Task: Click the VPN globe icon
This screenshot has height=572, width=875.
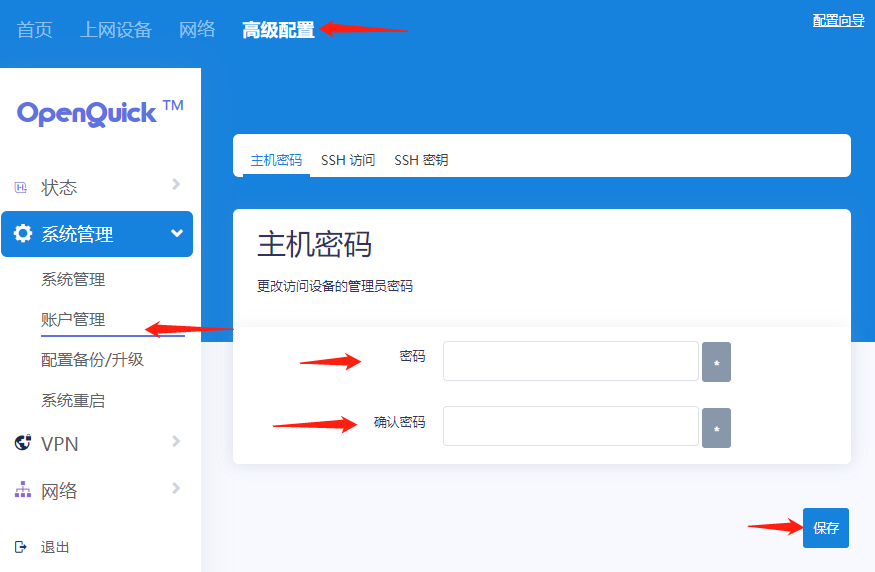Action: 22,443
